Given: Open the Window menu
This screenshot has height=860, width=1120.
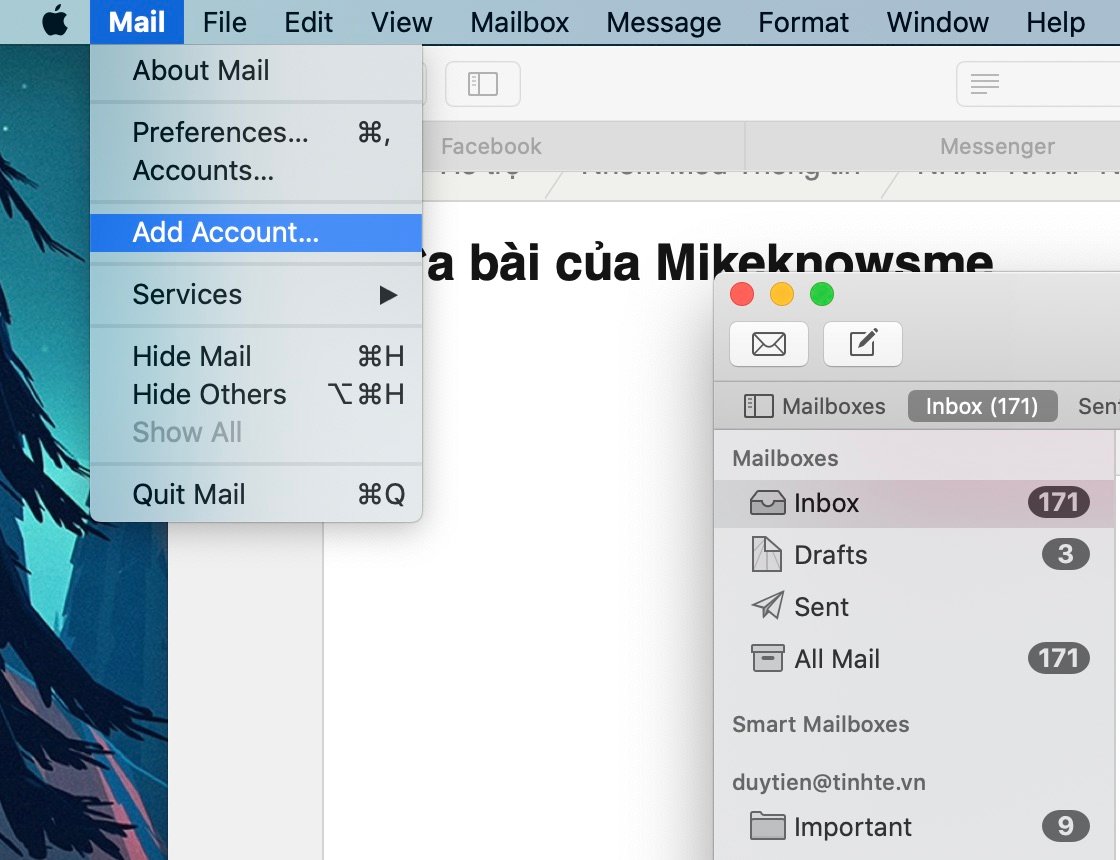Looking at the screenshot, I should (x=937, y=22).
